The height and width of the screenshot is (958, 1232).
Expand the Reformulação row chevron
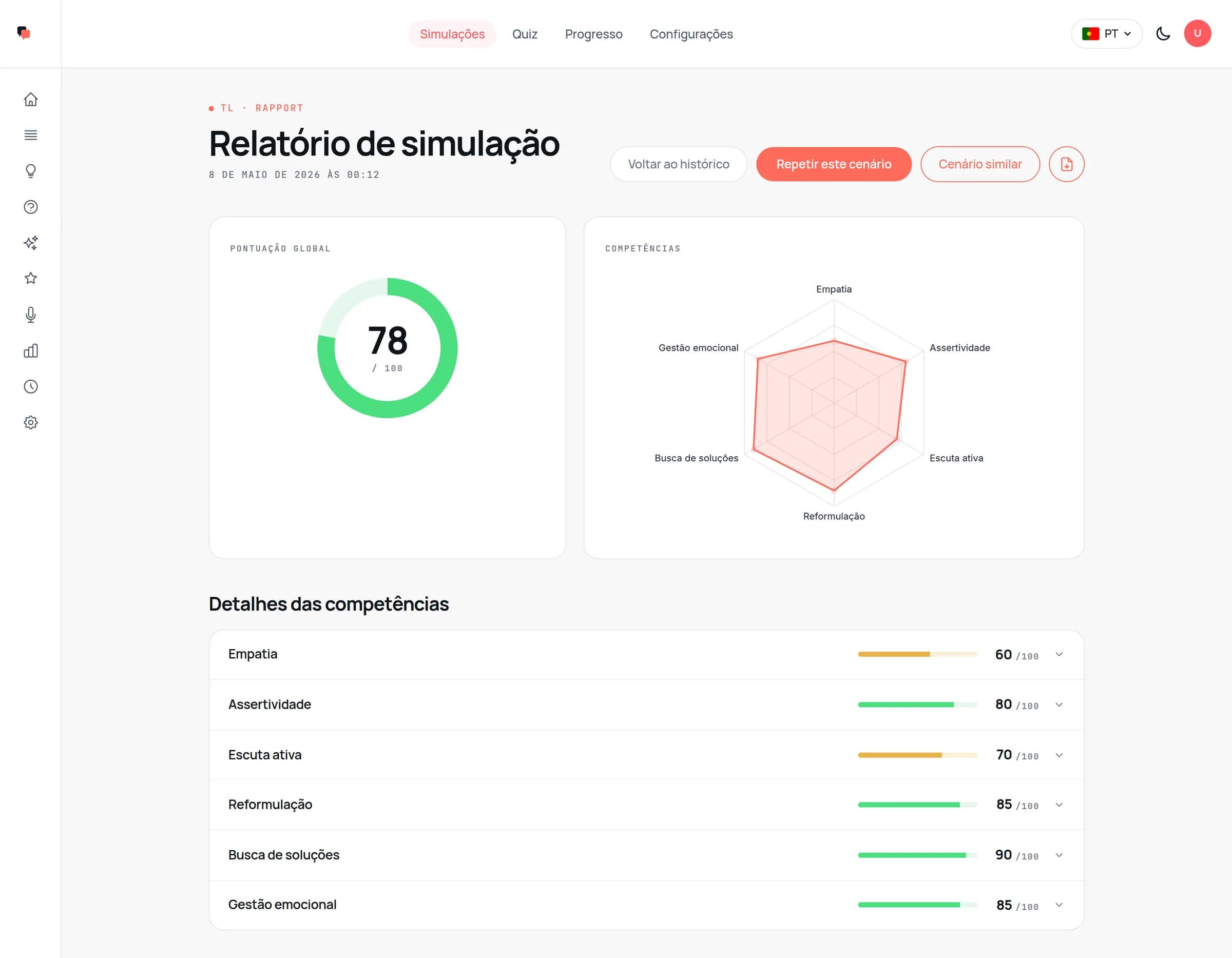point(1059,805)
